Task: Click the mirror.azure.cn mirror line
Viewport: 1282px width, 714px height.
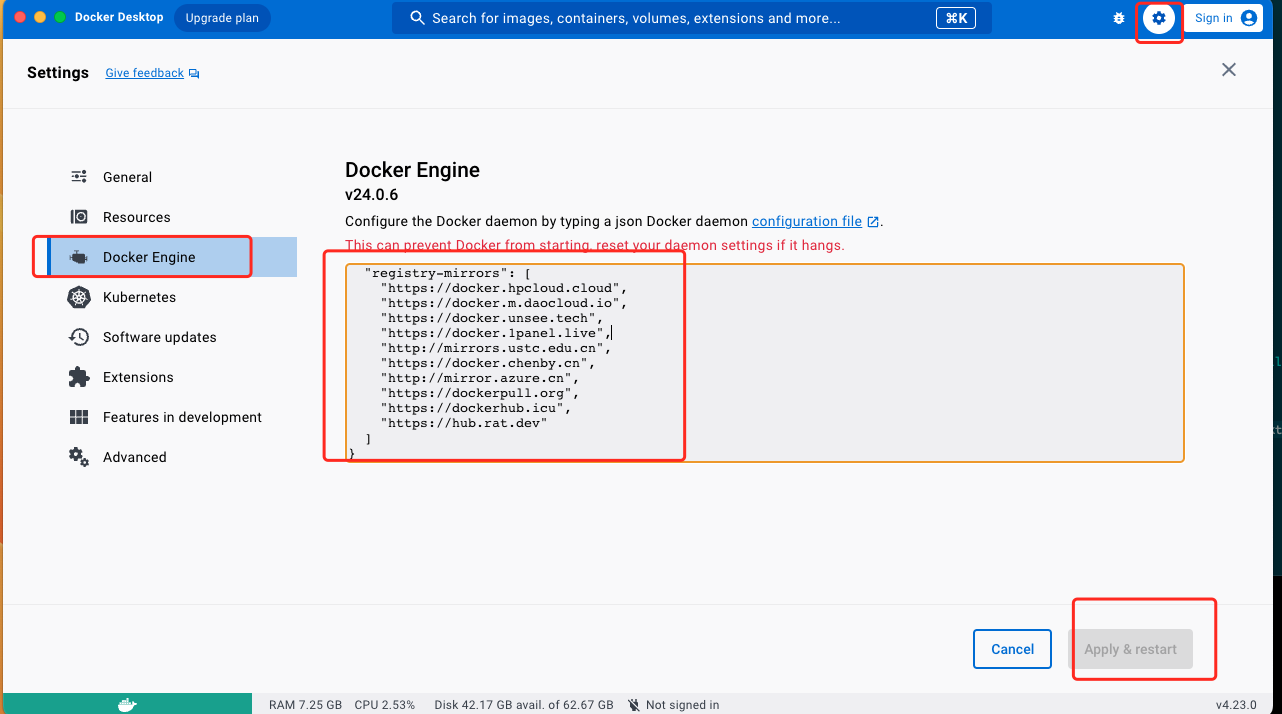Action: (x=480, y=378)
